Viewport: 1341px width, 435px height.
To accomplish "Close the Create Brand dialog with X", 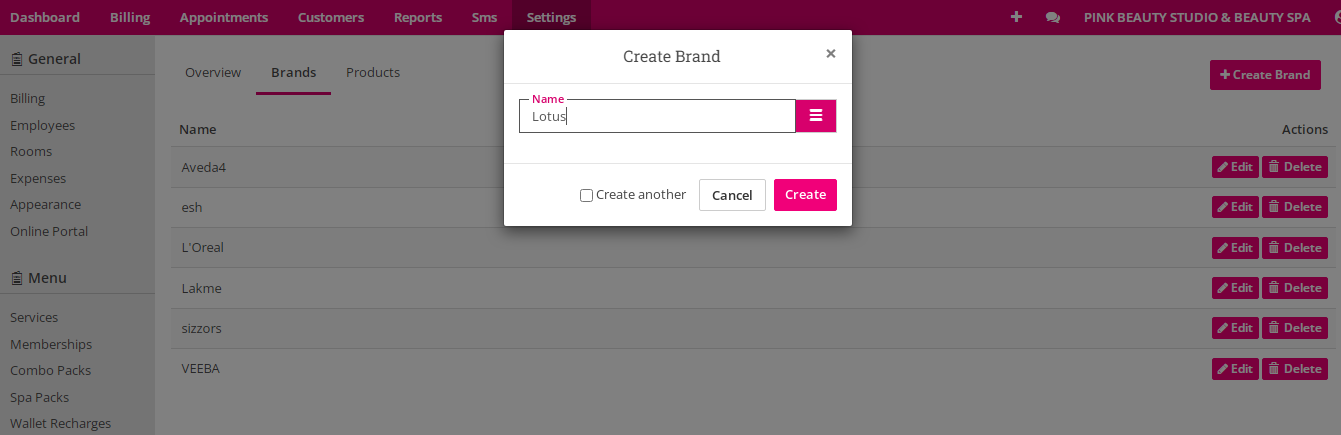I will pyautogui.click(x=830, y=54).
